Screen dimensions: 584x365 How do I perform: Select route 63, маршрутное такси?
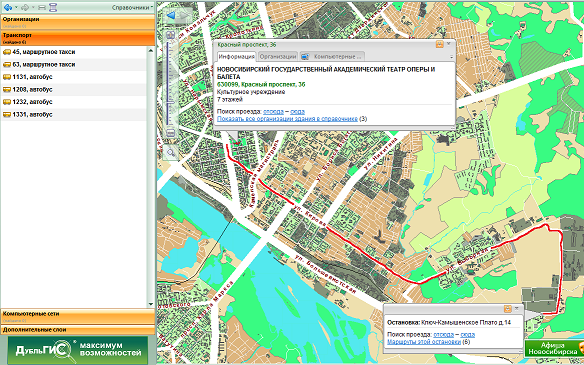click(x=74, y=64)
